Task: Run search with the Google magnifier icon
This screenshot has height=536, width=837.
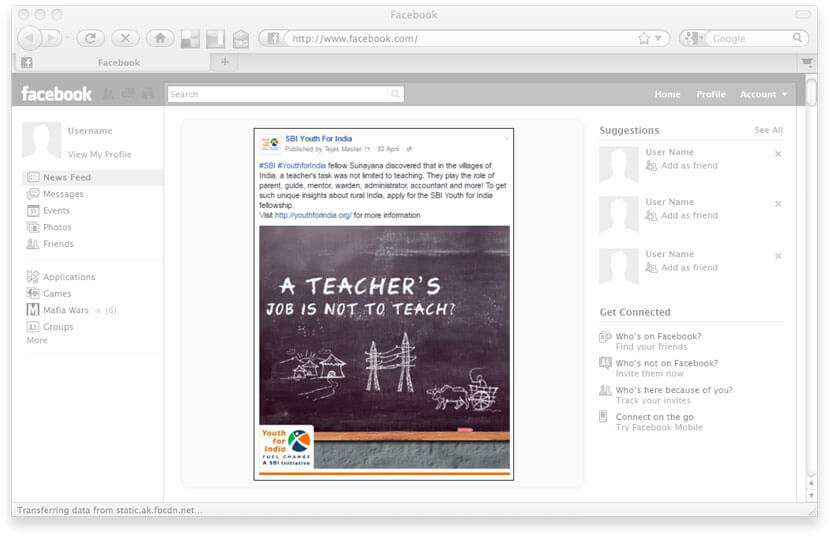Action: pos(797,38)
